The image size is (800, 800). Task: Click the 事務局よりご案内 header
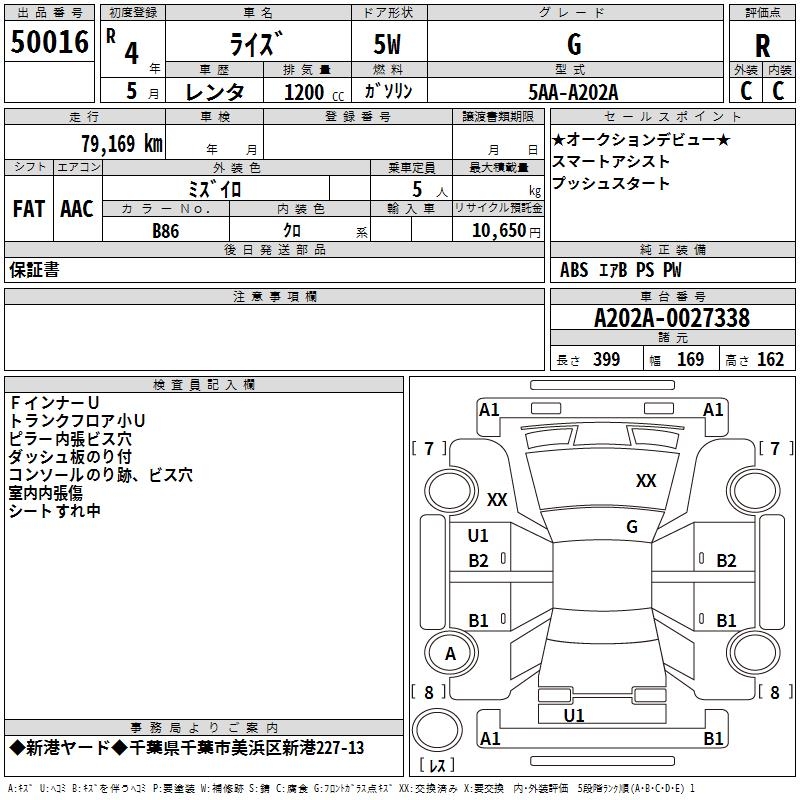204,728
